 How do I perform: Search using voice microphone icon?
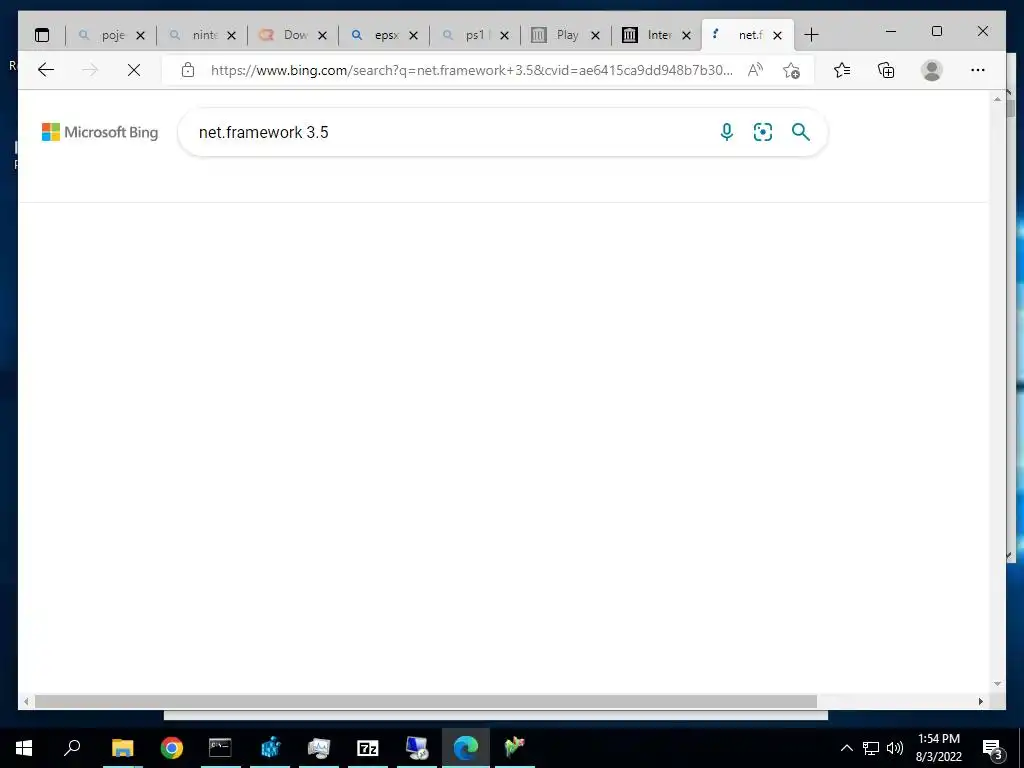pyautogui.click(x=726, y=132)
